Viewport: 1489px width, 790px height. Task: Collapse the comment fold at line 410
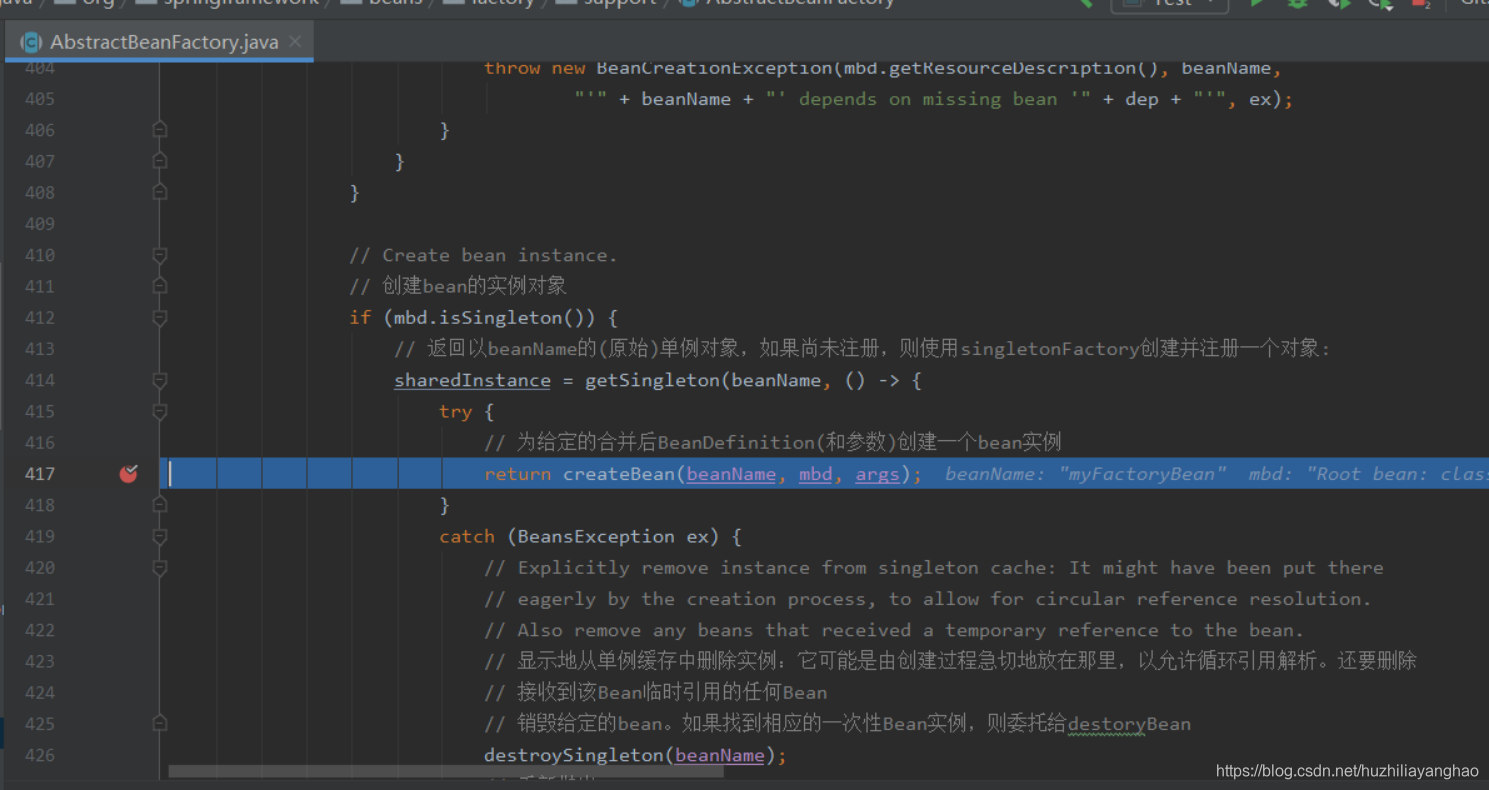(x=159, y=255)
